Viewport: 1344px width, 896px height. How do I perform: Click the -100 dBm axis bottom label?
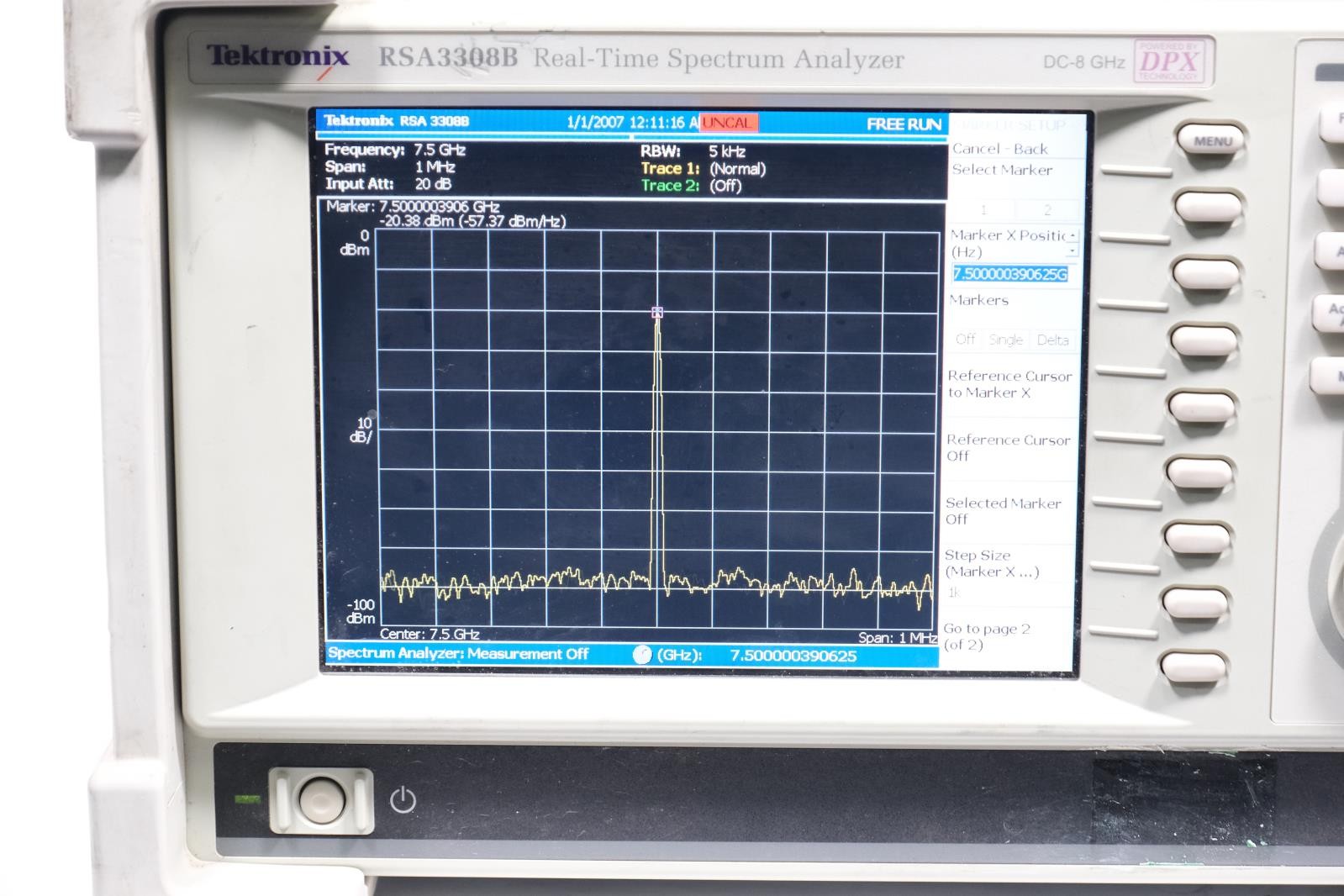(361, 611)
